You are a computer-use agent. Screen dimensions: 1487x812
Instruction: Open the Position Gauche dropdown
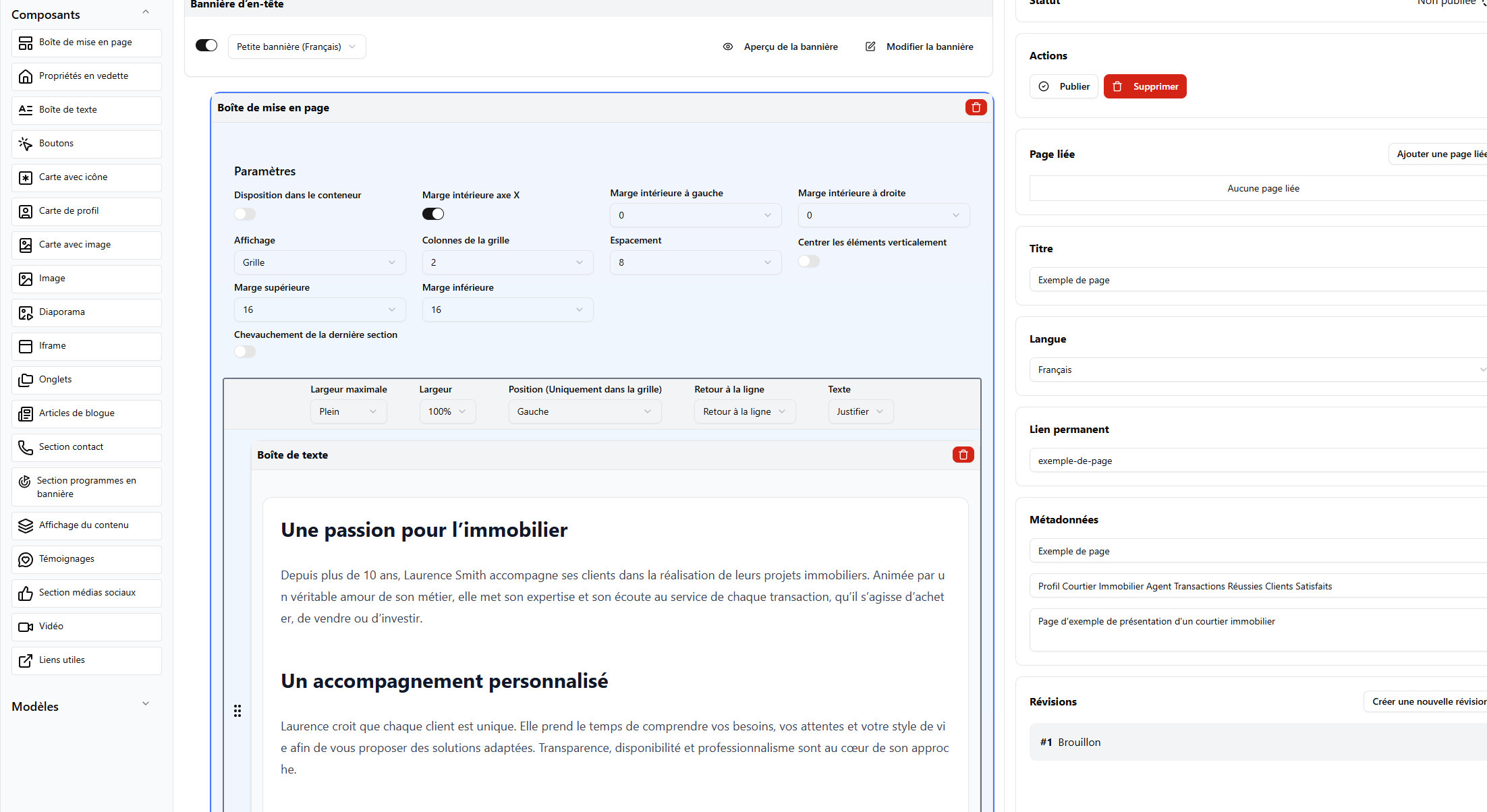coord(585,411)
